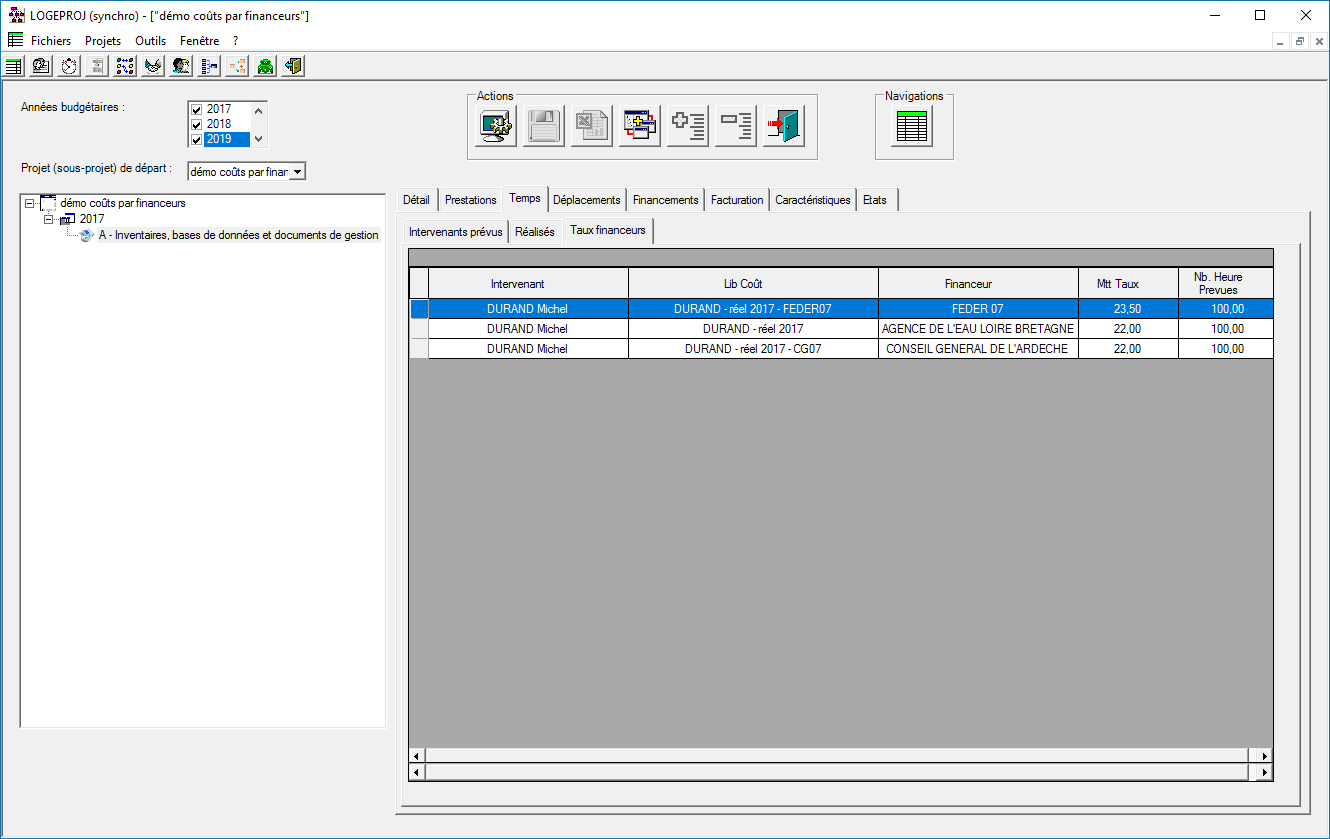Image resolution: width=1330 pixels, height=839 pixels.
Task: Select the 'Taux financeurs' sub-tab
Action: pos(608,230)
